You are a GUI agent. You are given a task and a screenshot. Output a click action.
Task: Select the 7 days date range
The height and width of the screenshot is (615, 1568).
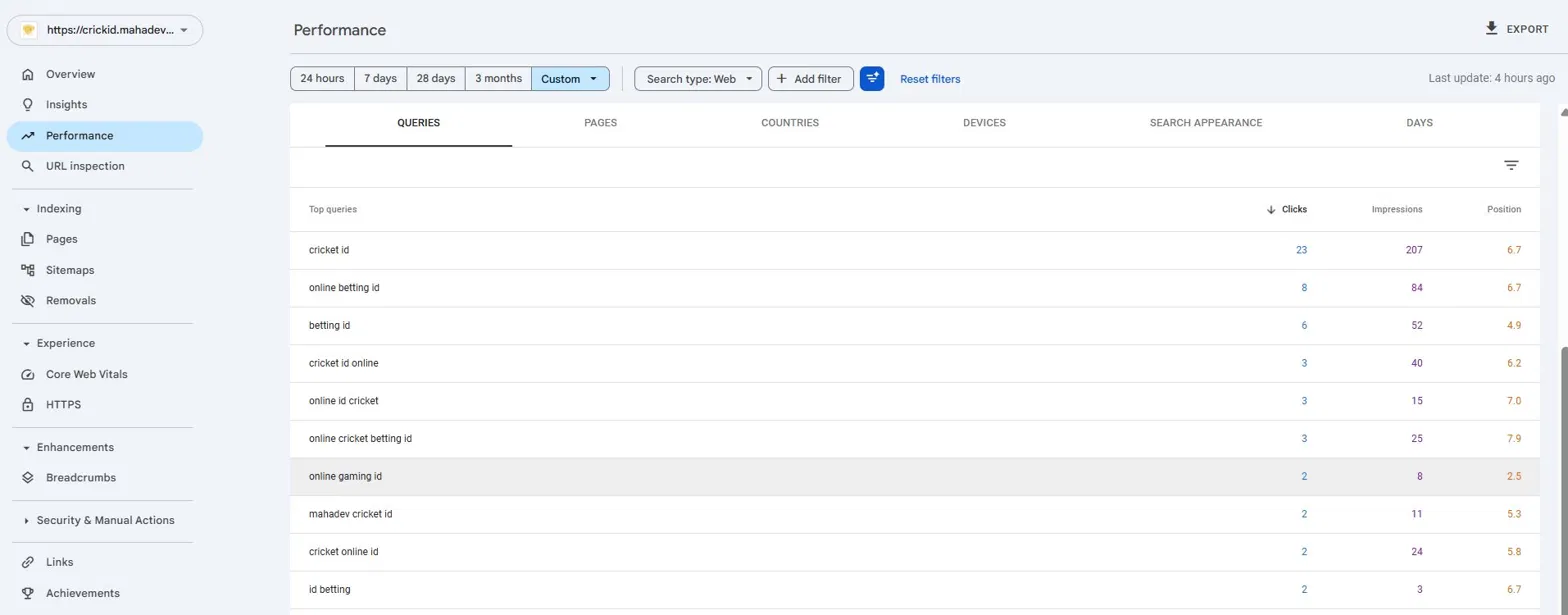pos(380,79)
